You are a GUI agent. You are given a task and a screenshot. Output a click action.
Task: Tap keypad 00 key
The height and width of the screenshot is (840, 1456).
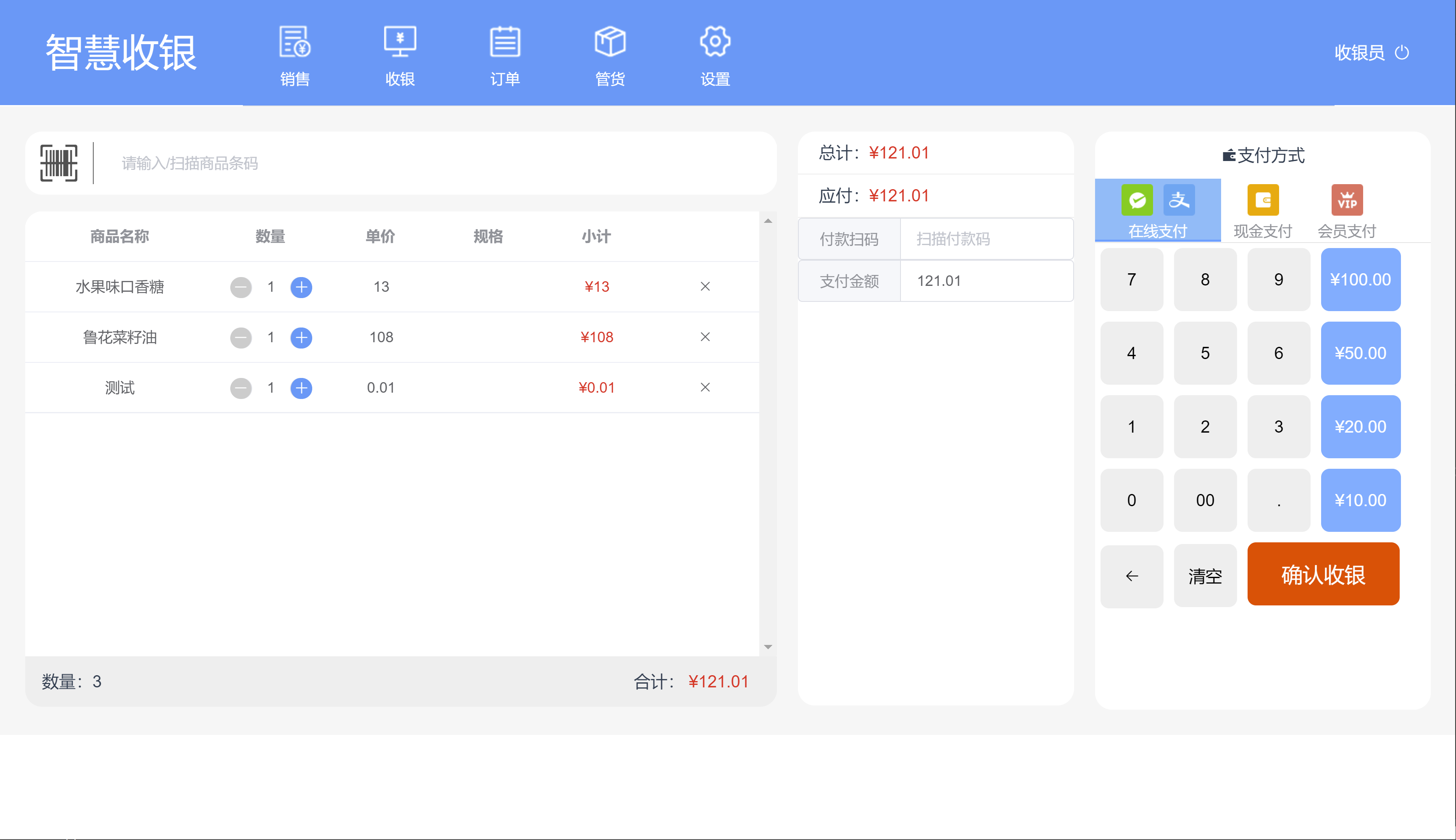[x=1205, y=500]
